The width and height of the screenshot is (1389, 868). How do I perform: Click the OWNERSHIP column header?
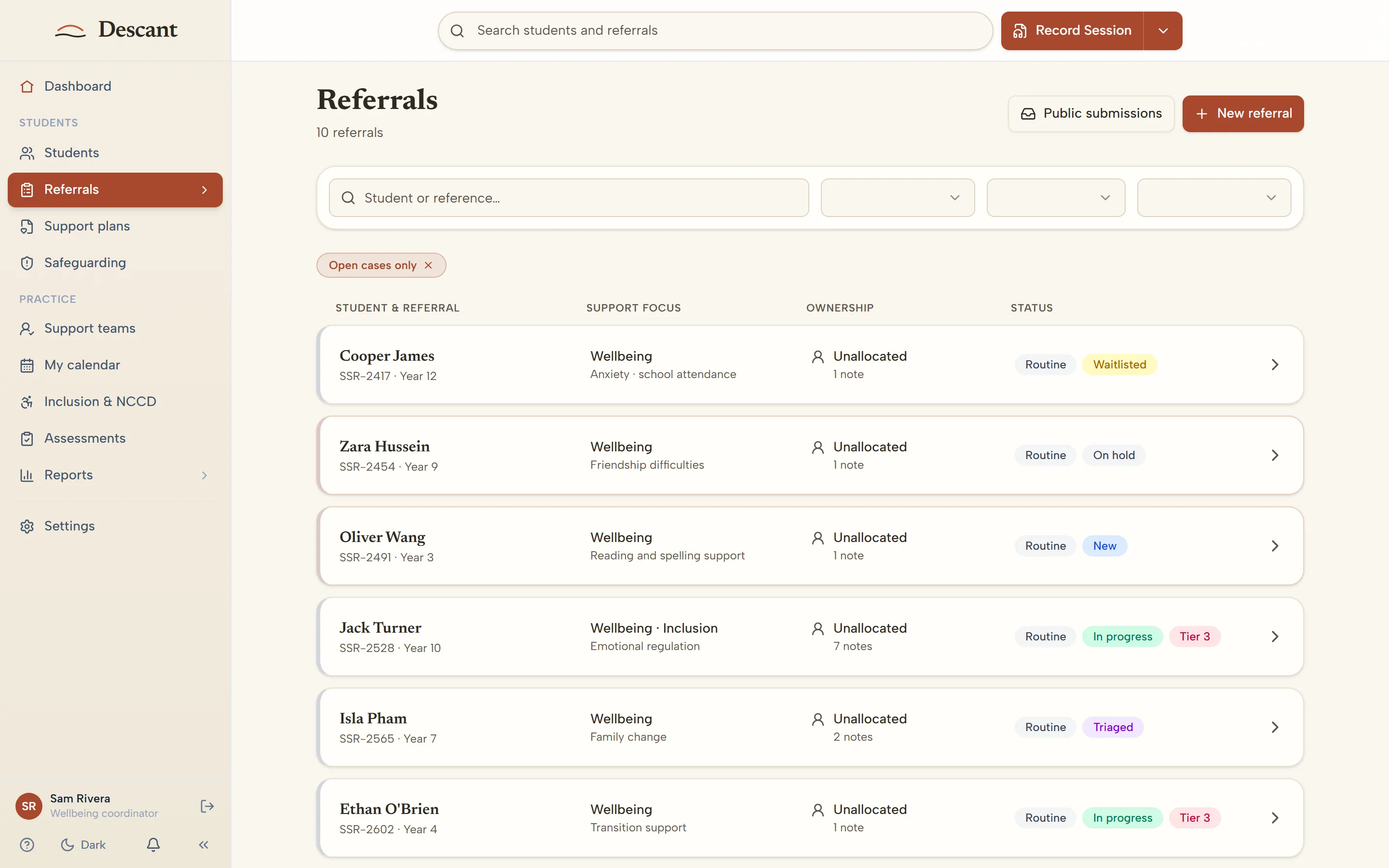[x=840, y=308]
